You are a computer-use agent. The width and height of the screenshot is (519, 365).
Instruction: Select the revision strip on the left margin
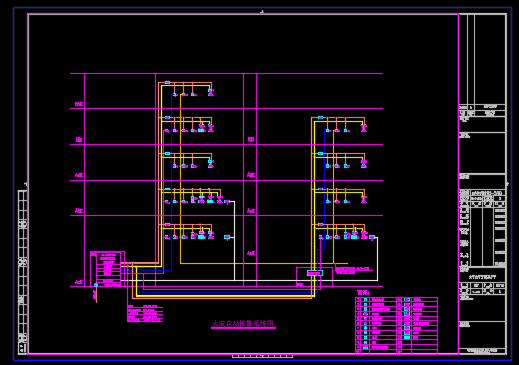[22, 272]
